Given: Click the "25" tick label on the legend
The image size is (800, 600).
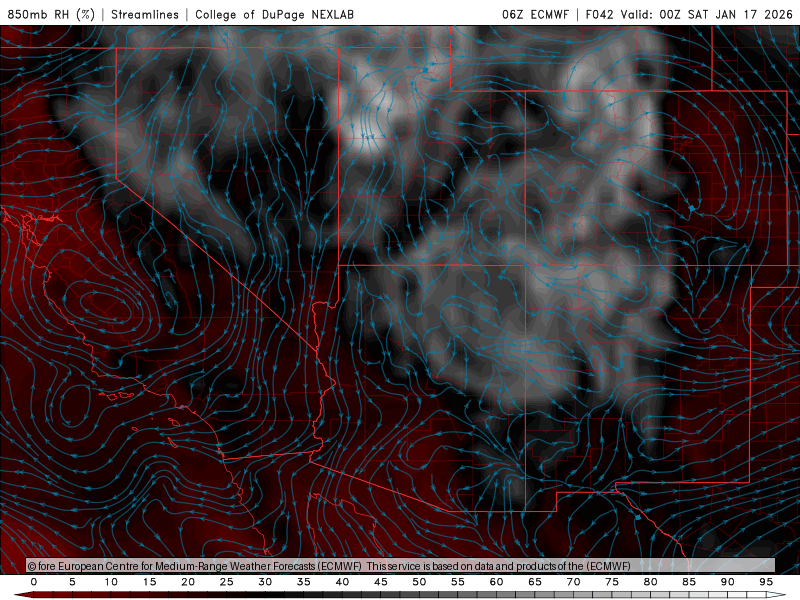Looking at the screenshot, I should point(227,582).
